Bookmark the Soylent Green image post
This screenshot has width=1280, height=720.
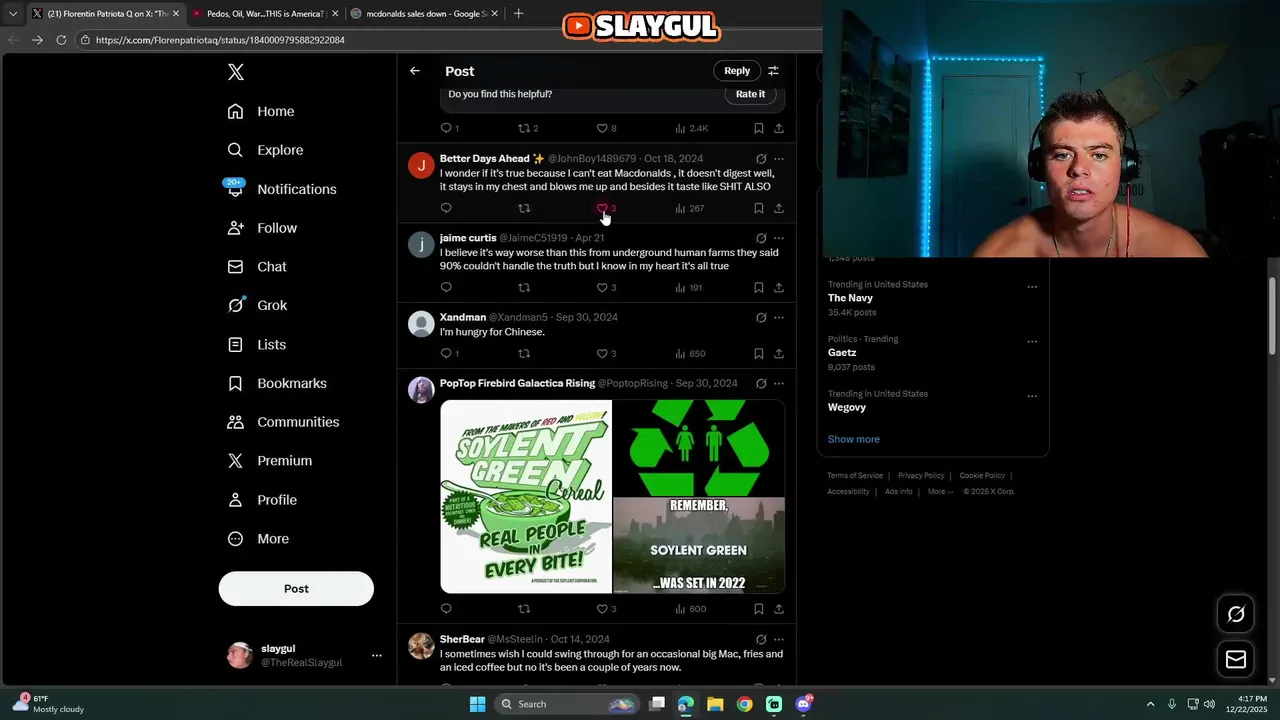click(x=759, y=608)
